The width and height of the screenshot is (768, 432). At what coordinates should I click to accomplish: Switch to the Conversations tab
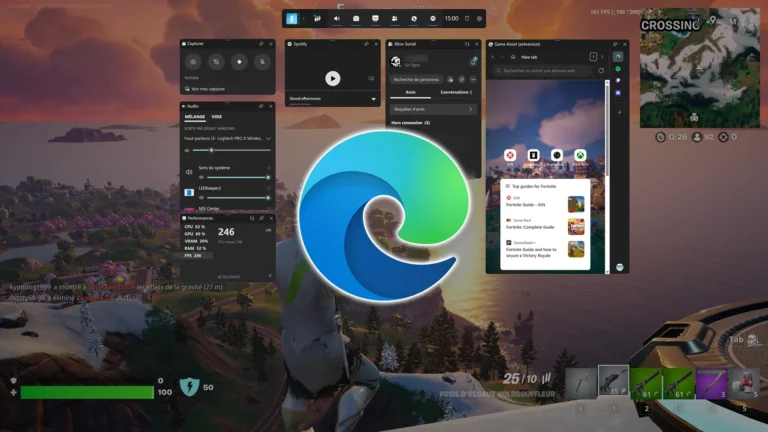(x=455, y=92)
